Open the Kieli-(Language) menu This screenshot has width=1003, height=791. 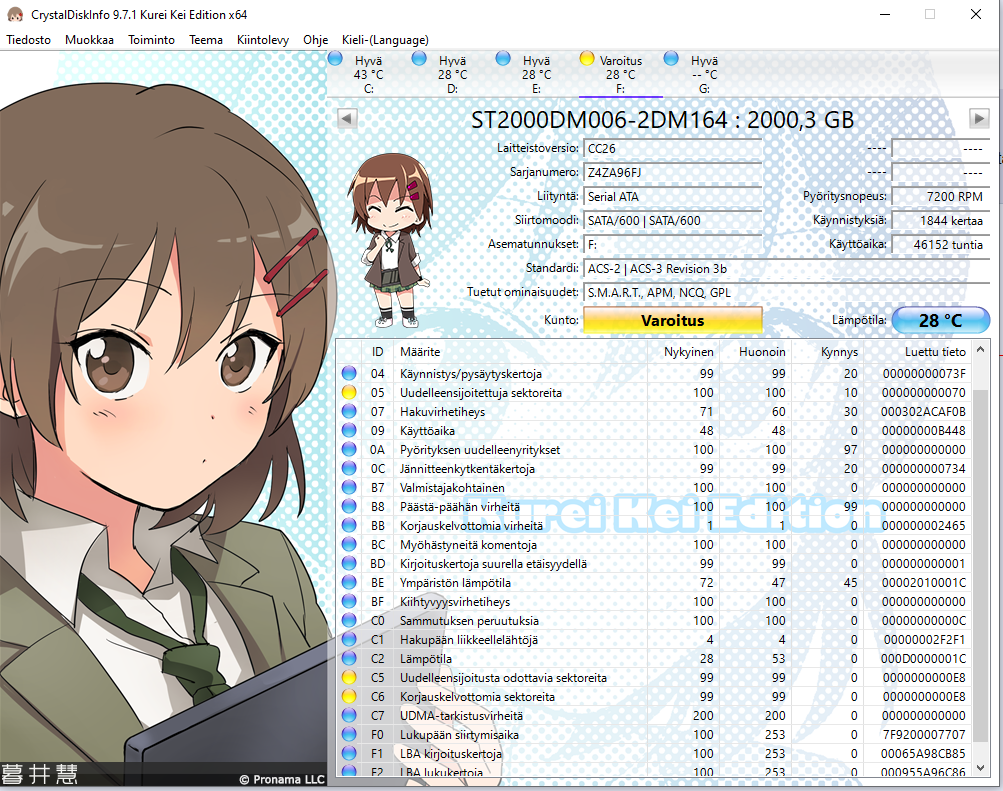pos(385,40)
